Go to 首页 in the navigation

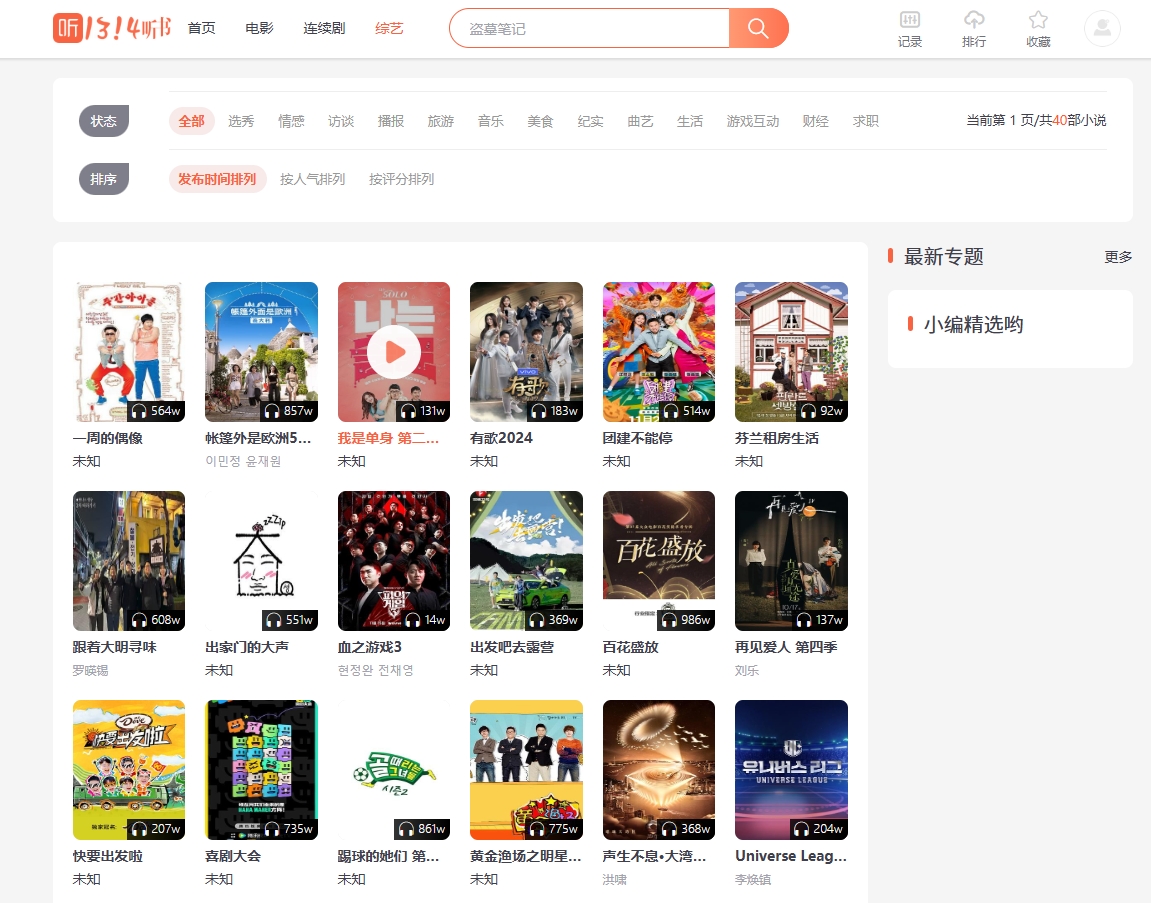pyautogui.click(x=202, y=29)
